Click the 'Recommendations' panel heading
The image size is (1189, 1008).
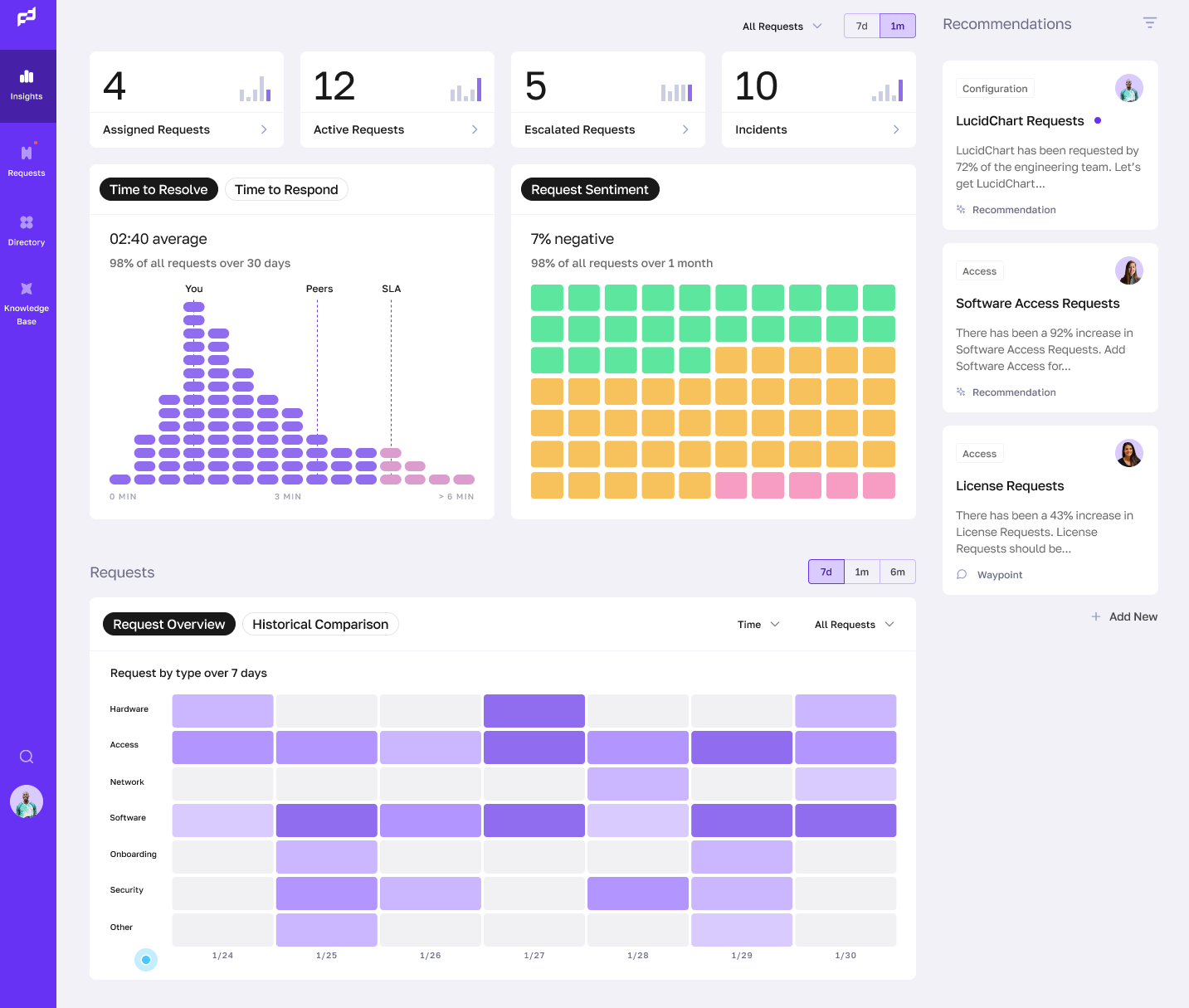pos(1007,24)
